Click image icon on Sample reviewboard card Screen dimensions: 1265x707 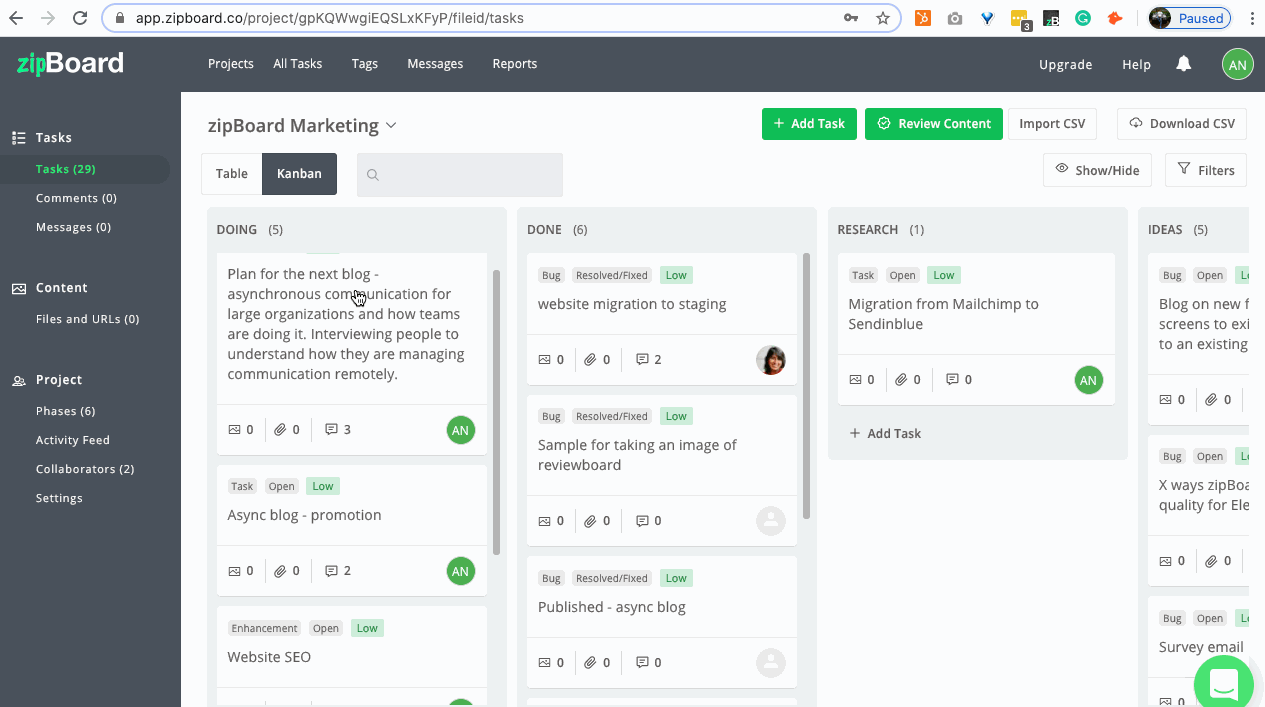[x=545, y=521]
